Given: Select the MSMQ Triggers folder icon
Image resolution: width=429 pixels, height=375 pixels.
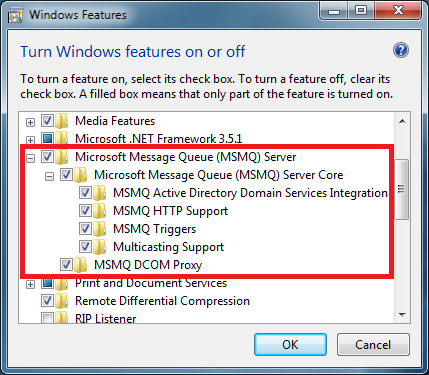Looking at the screenshot, I should click(x=100, y=229).
